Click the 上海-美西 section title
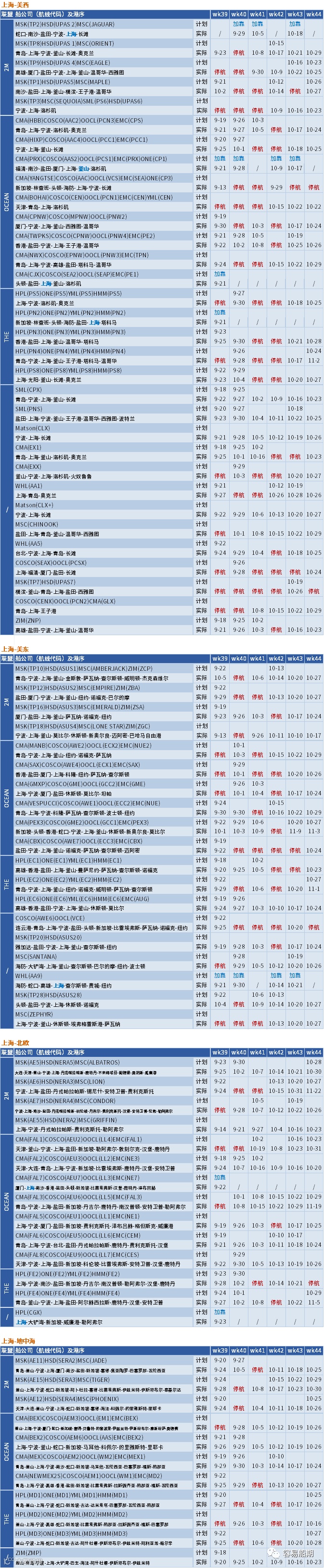Image resolution: width=324 pixels, height=1568 pixels. [x=14, y=5]
